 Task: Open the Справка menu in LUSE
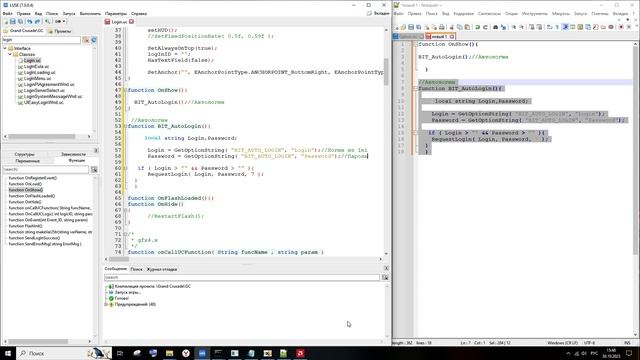point(139,13)
